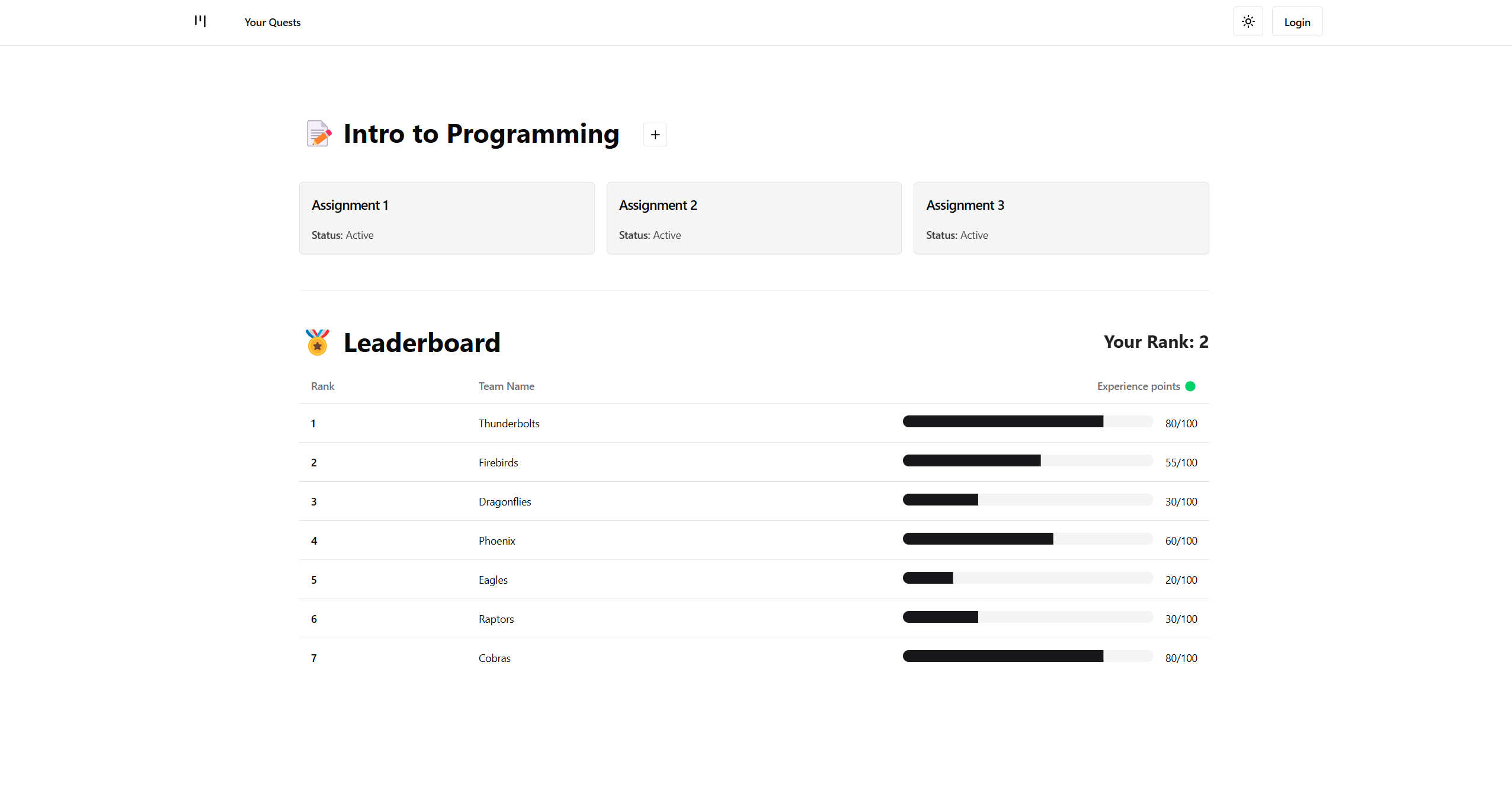Open the Assignment 1 card

447,218
